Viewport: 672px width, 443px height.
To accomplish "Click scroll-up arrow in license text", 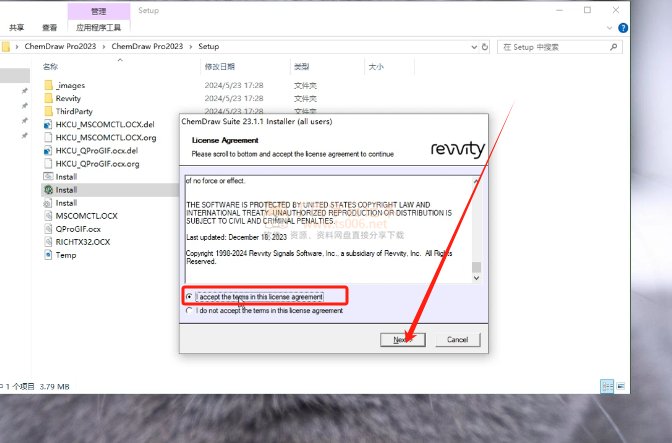I will pyautogui.click(x=476, y=181).
